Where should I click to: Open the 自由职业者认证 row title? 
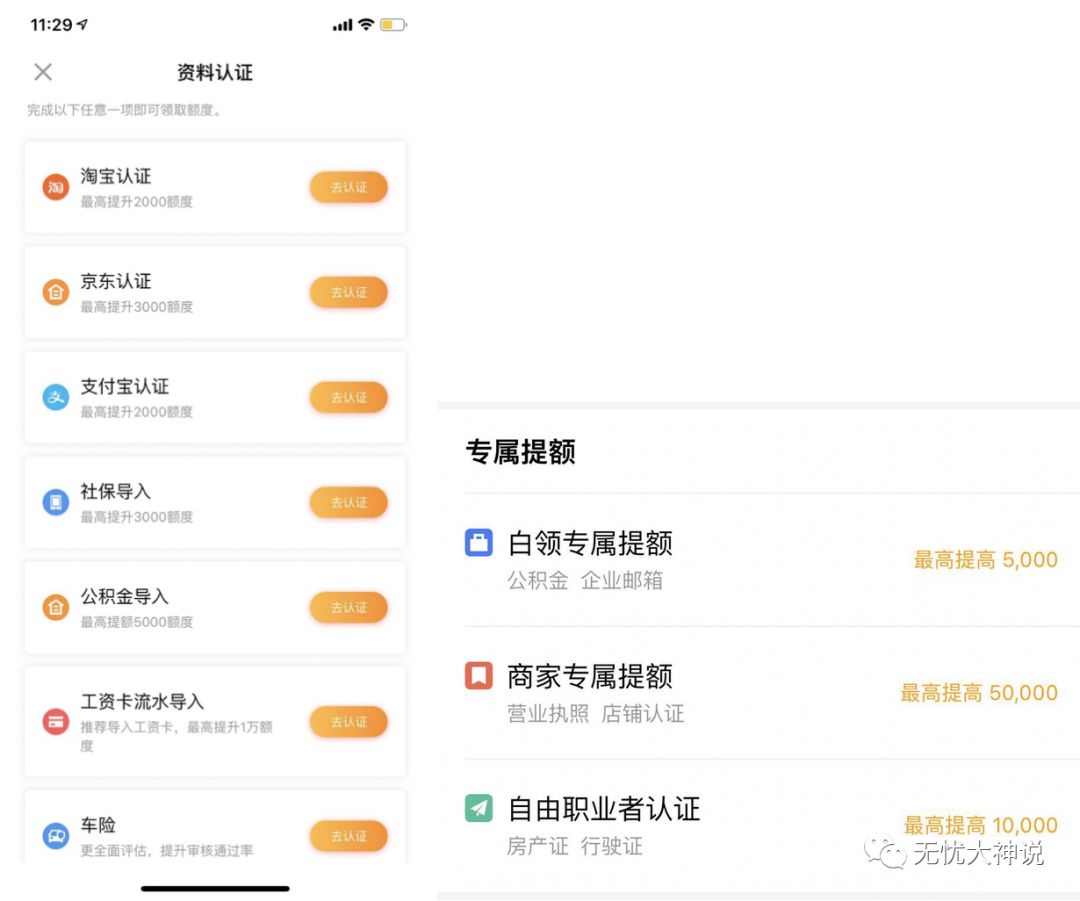(604, 809)
